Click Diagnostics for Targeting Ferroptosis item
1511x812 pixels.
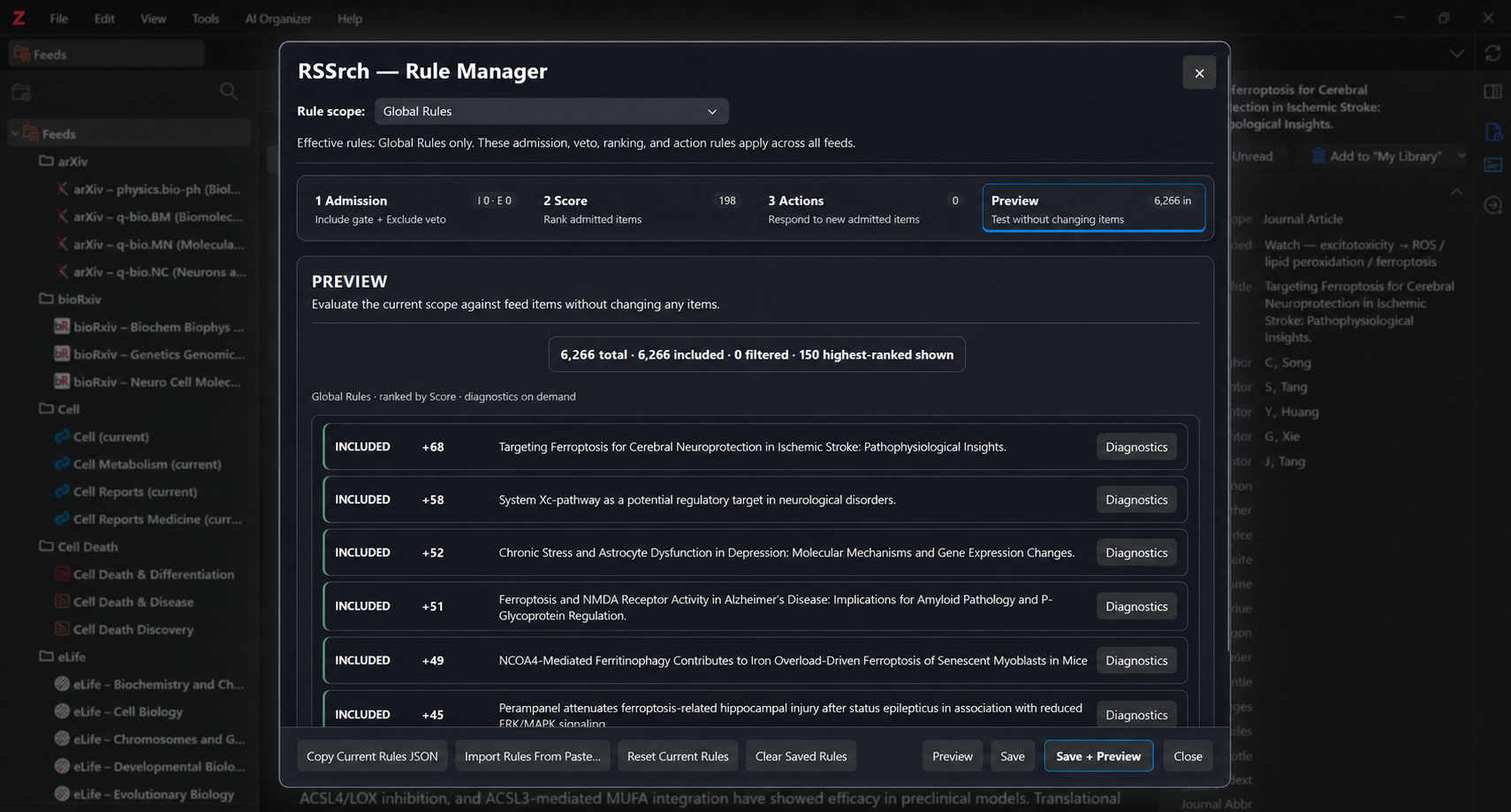1136,447
